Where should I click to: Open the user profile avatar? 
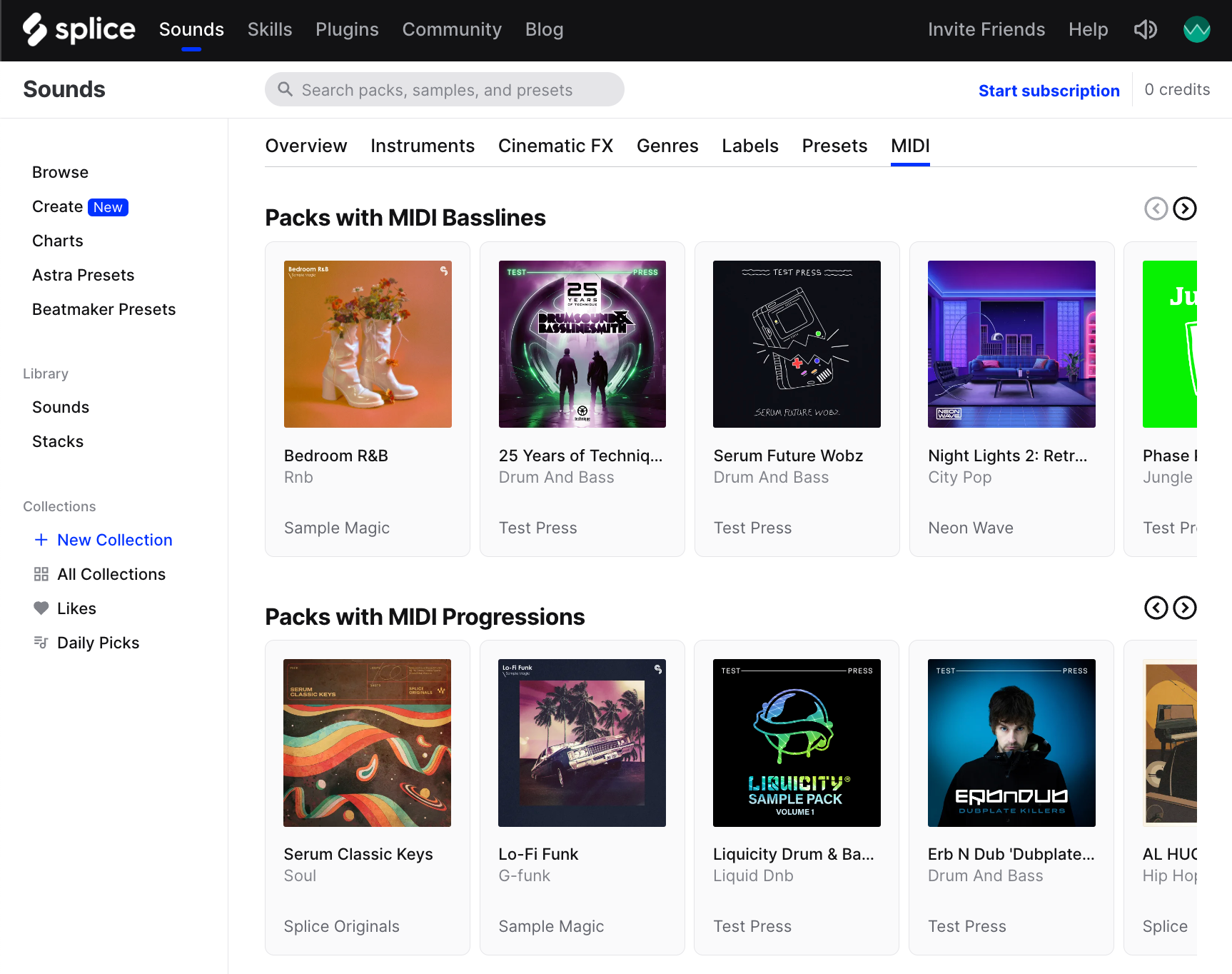click(x=1196, y=29)
